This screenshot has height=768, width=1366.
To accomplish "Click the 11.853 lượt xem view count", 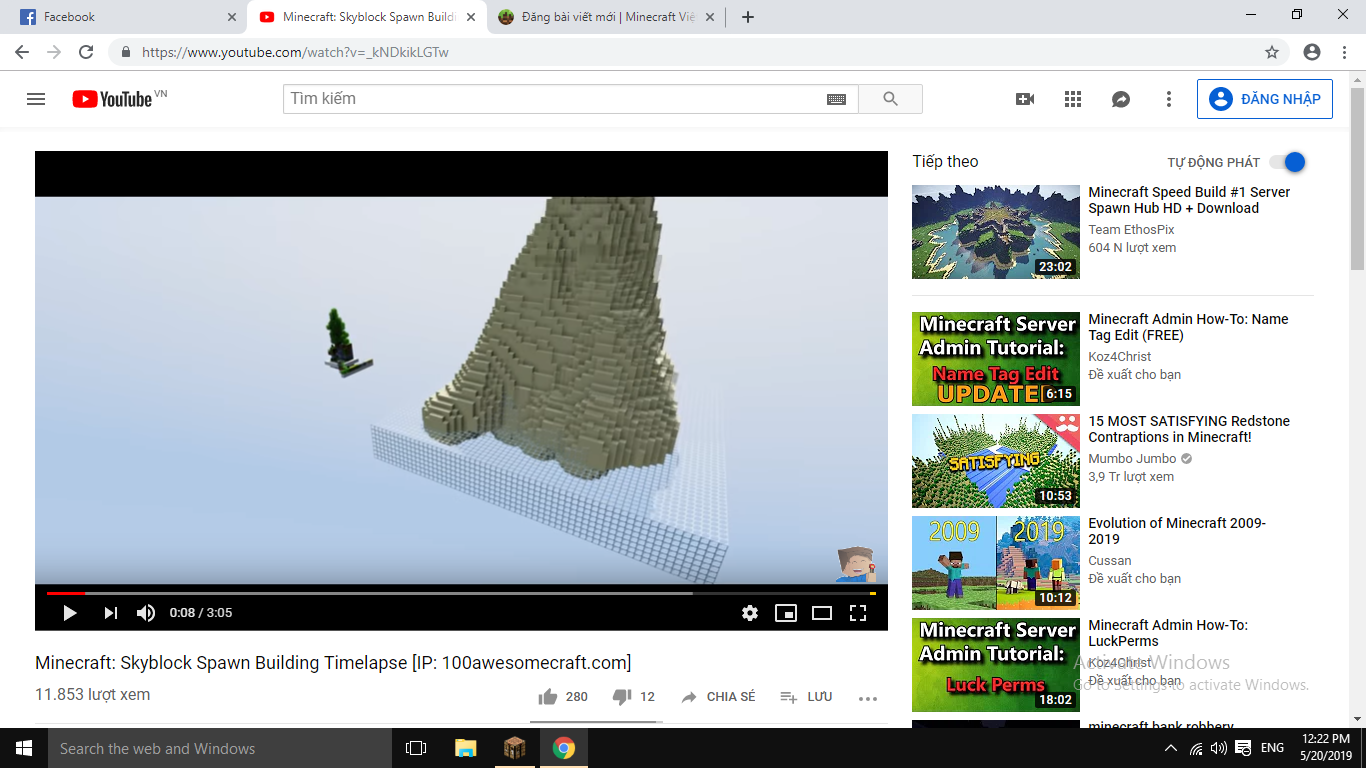I will [93, 695].
